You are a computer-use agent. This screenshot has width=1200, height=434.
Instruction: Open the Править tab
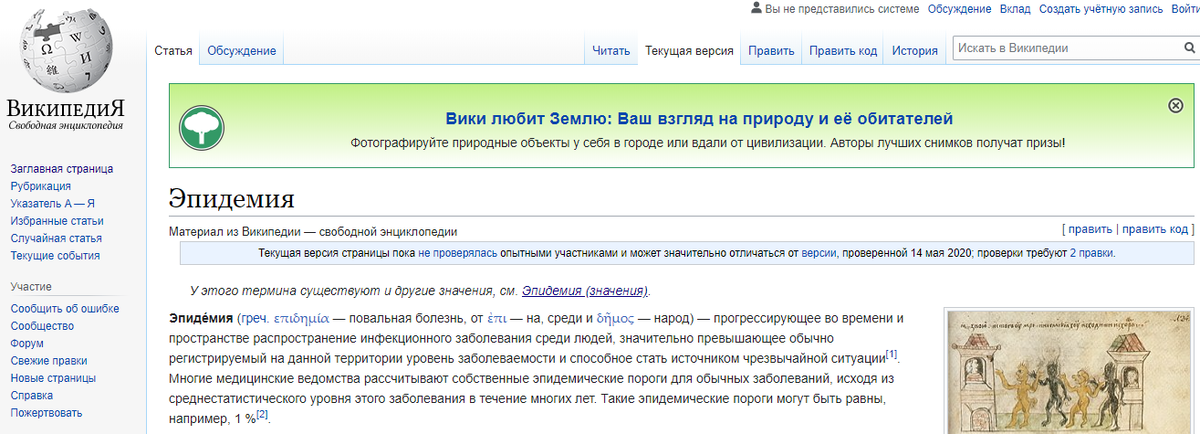771,51
